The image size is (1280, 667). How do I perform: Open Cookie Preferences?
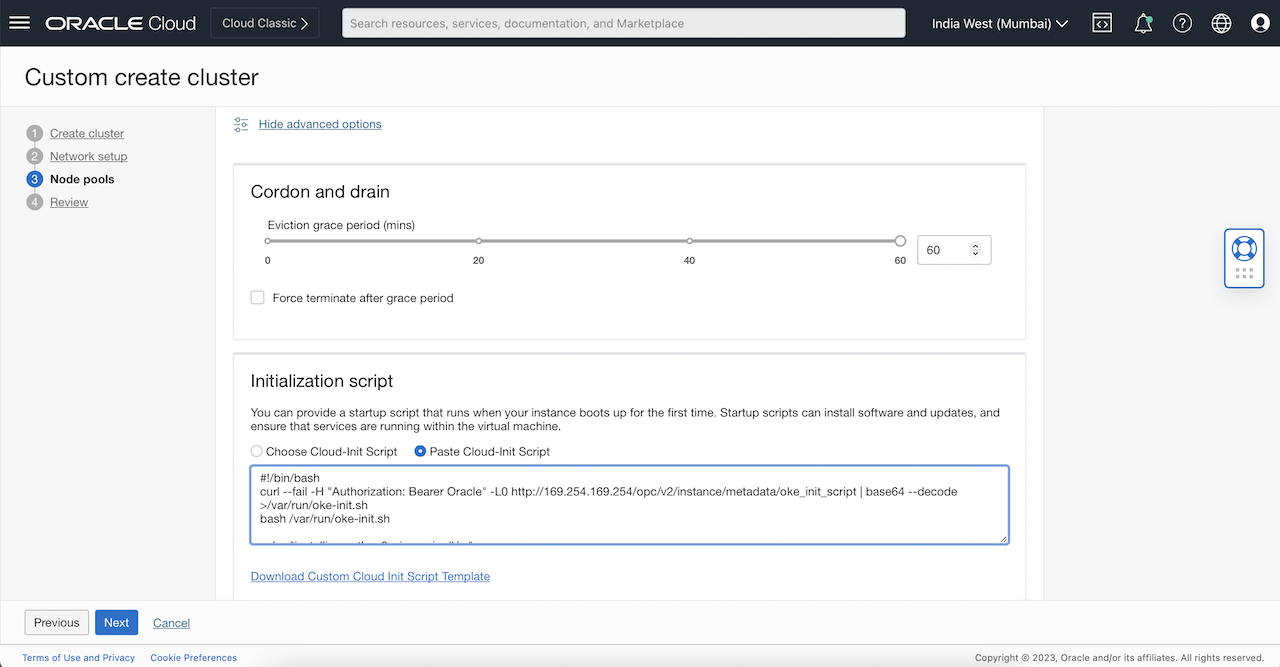[194, 658]
